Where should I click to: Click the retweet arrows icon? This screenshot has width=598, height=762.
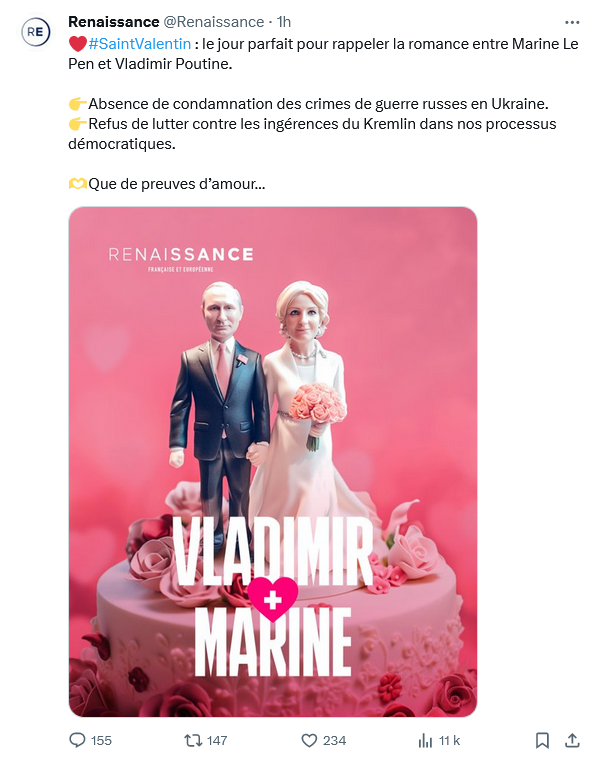[193, 740]
